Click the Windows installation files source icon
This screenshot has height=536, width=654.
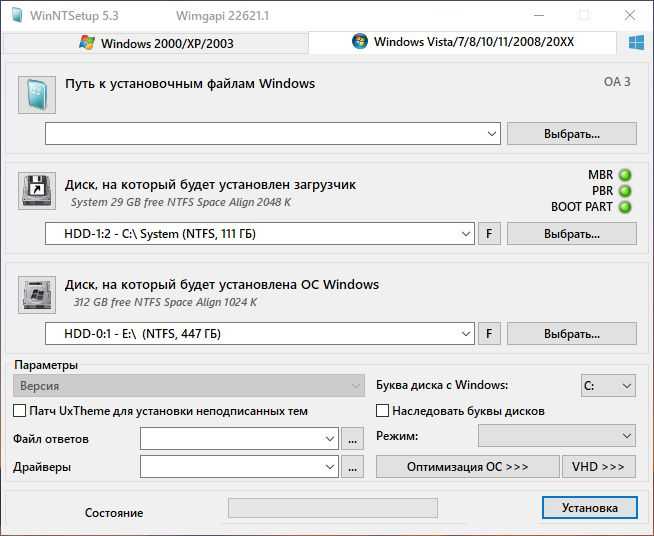[x=37, y=95]
